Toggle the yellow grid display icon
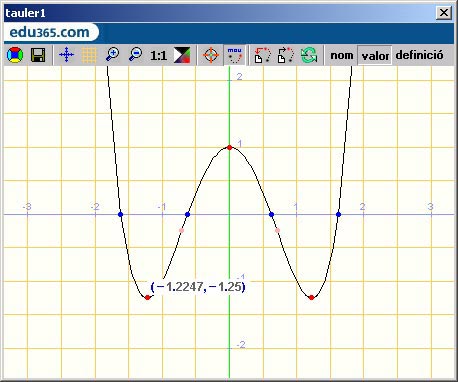Screen dimensions: 458x382 (89, 55)
